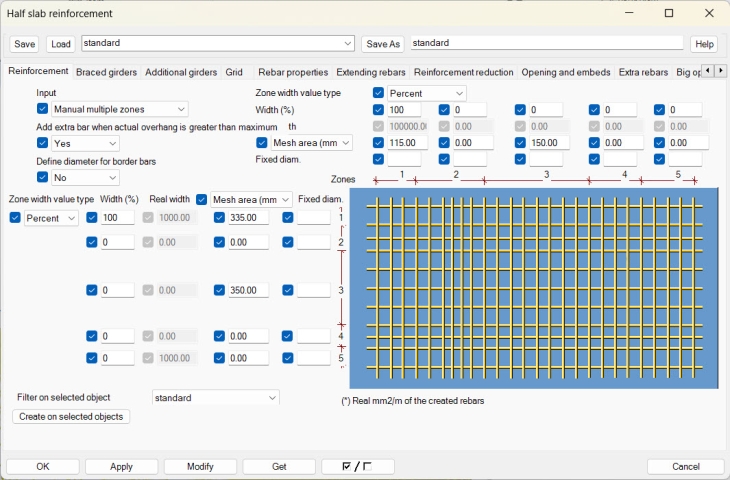Open the Yes extra bar dropdown
Viewport: 730px width, 480px height.
(x=85, y=143)
